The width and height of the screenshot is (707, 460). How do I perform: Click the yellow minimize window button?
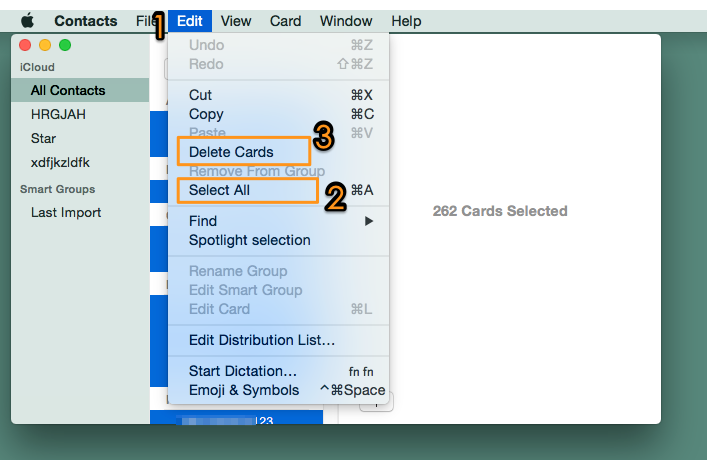click(45, 45)
